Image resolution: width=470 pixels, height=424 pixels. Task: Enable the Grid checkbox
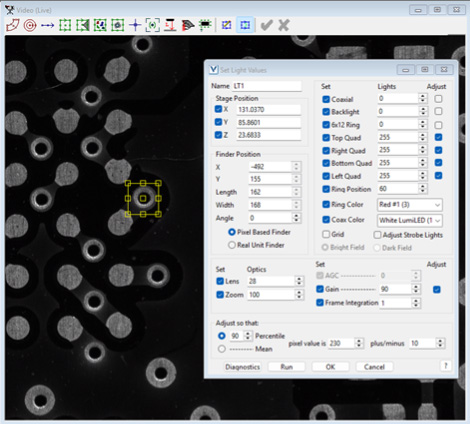point(326,234)
